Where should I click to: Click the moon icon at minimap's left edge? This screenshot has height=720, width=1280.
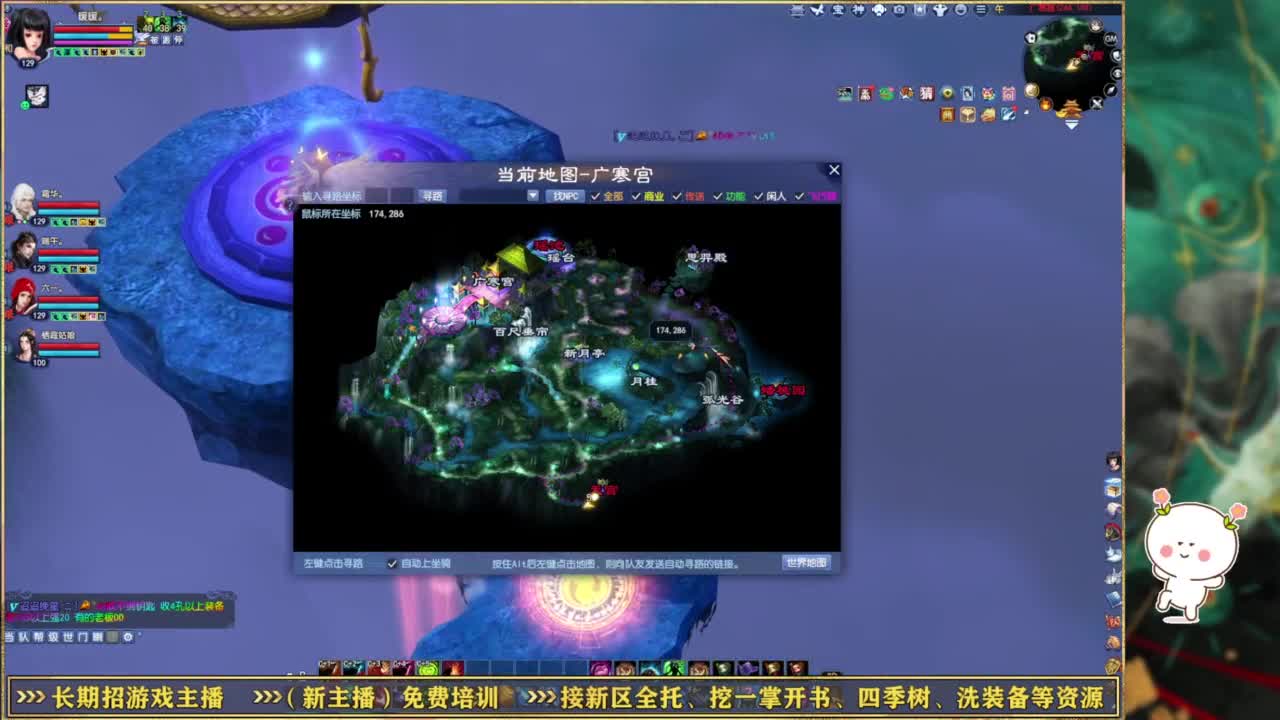(1031, 90)
